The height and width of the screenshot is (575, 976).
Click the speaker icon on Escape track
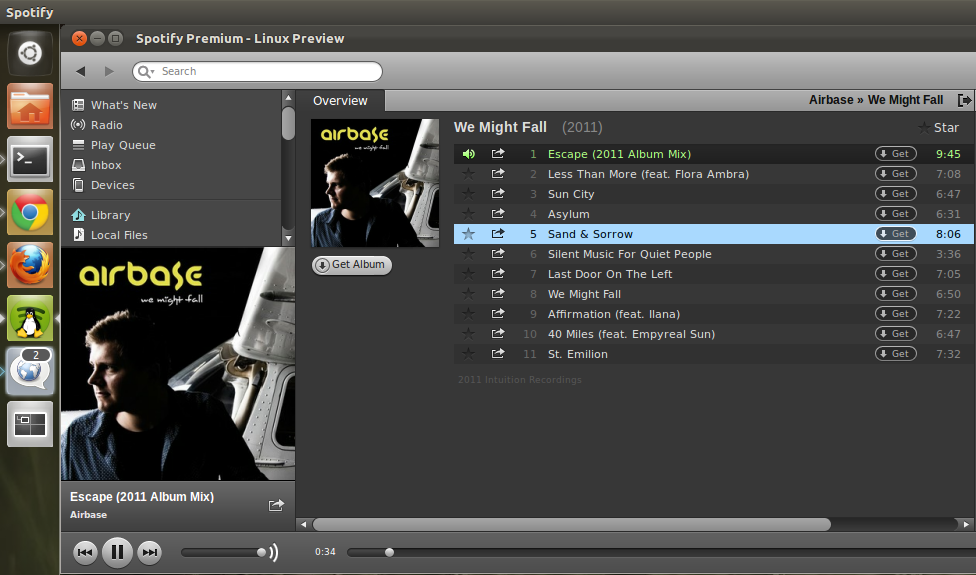pyautogui.click(x=469, y=154)
